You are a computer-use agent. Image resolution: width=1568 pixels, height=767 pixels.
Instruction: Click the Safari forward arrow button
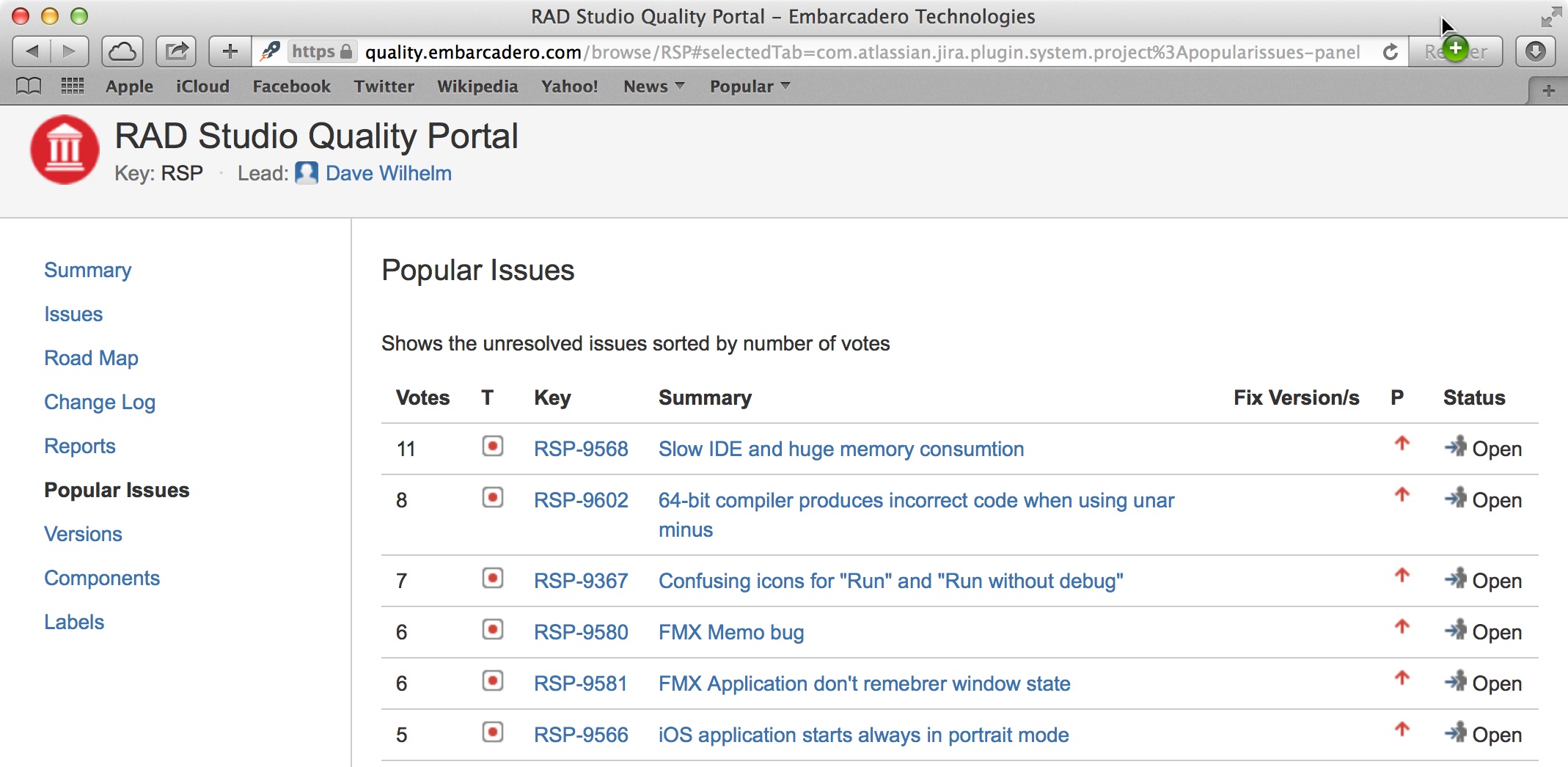(70, 51)
